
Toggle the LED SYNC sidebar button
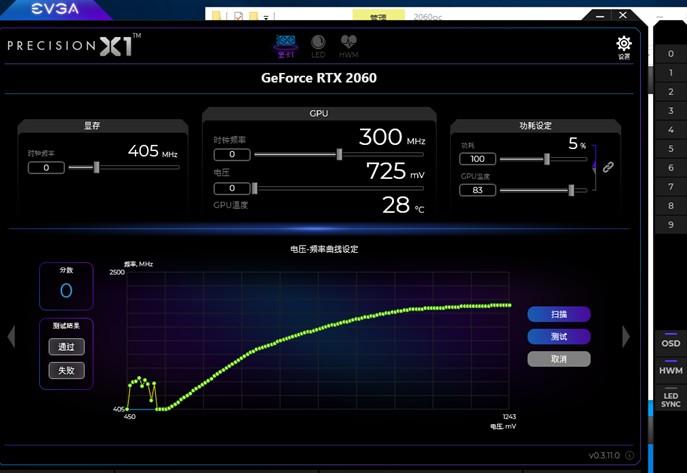[670, 399]
